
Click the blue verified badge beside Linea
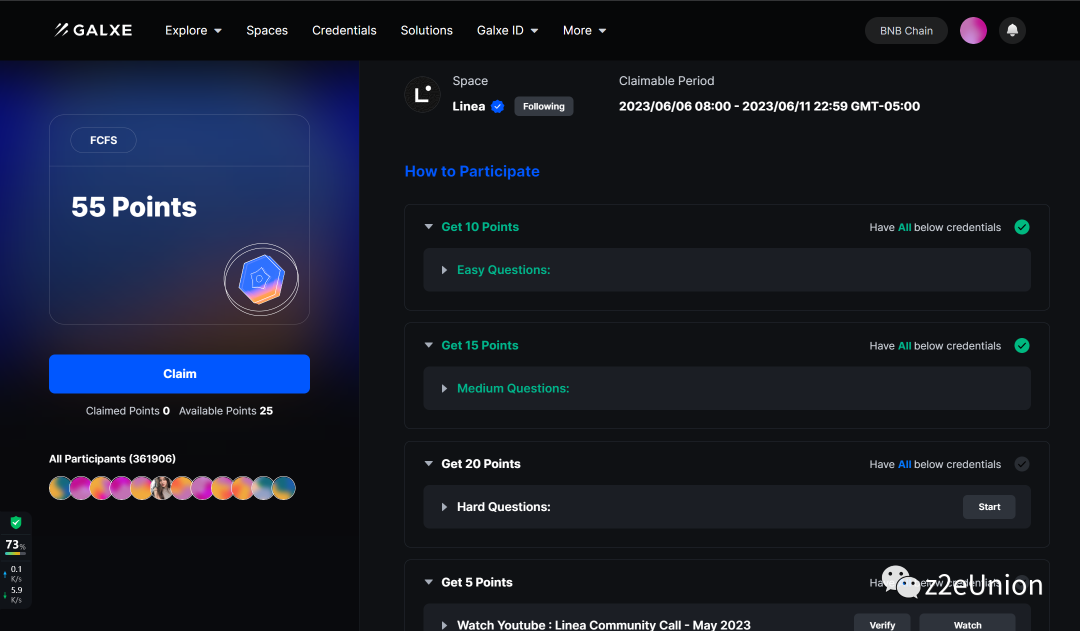[x=497, y=107]
